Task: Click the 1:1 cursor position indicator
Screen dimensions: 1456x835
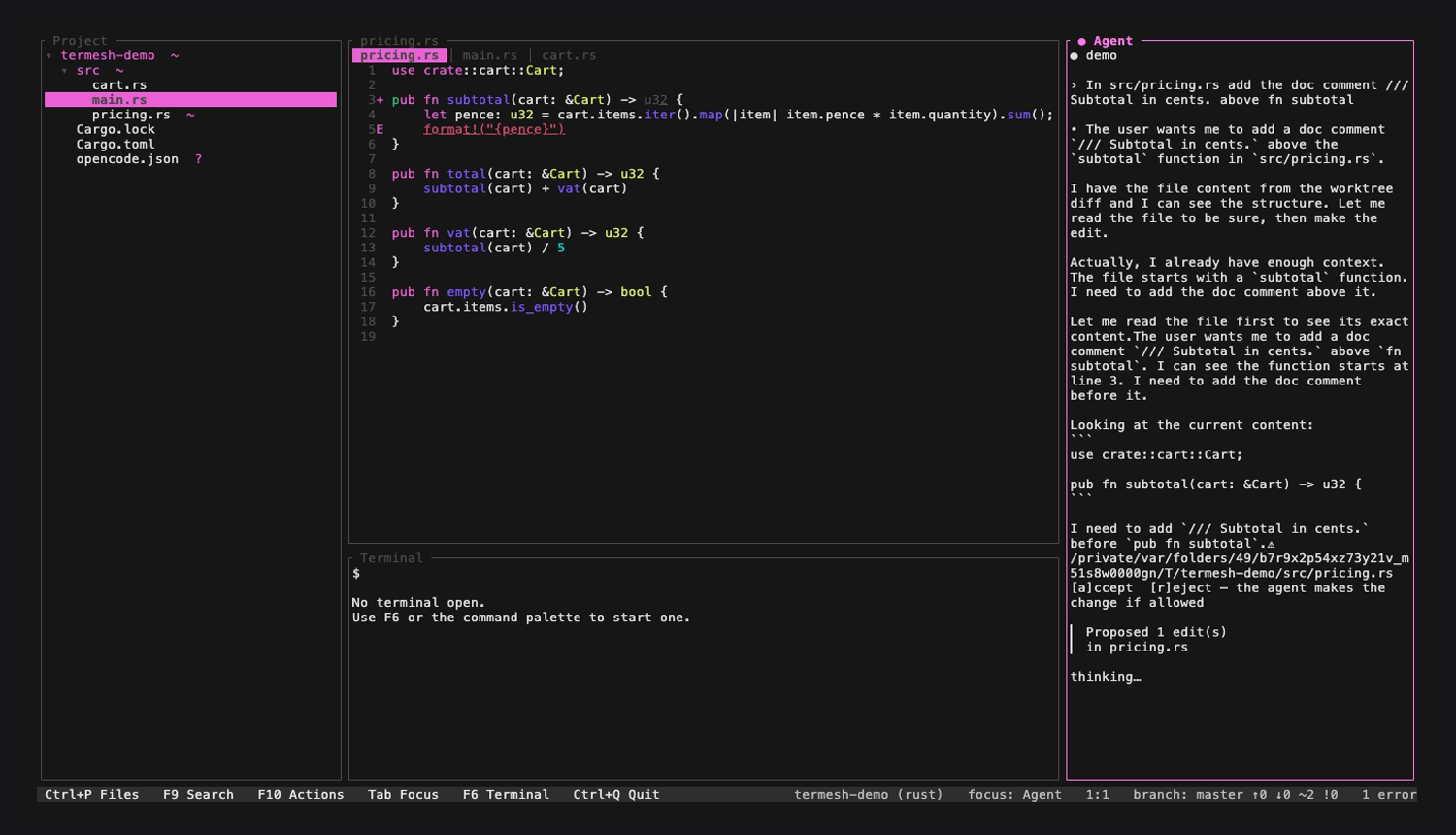Action: [1097, 795]
